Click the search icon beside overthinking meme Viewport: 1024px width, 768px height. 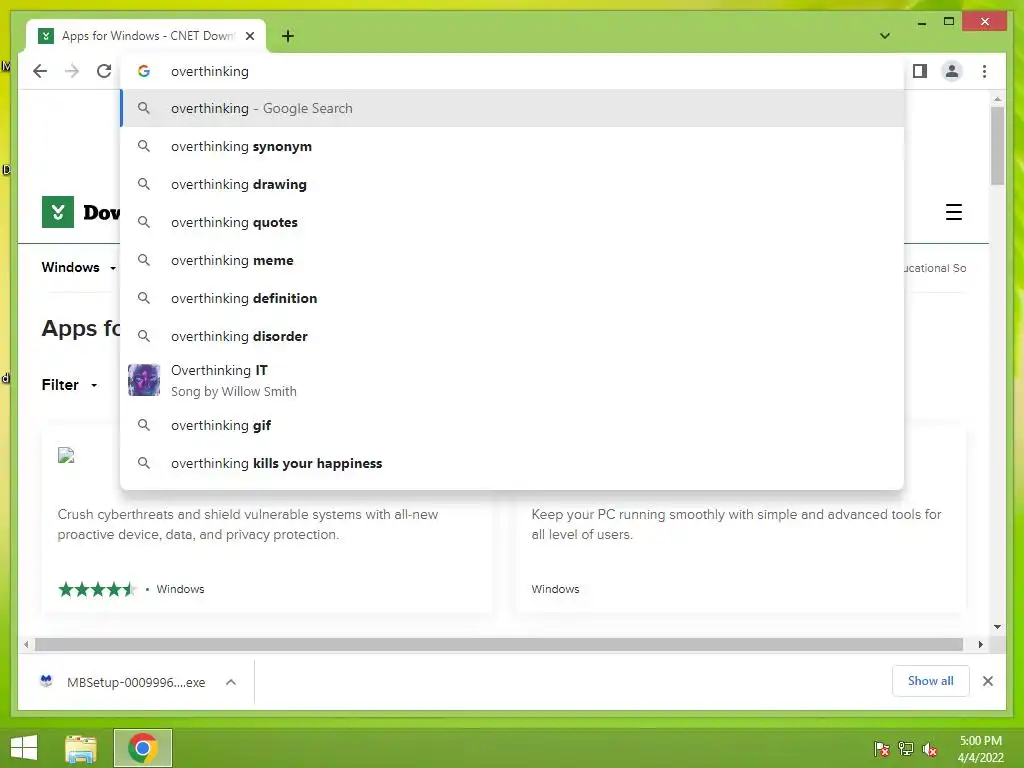[x=144, y=260]
